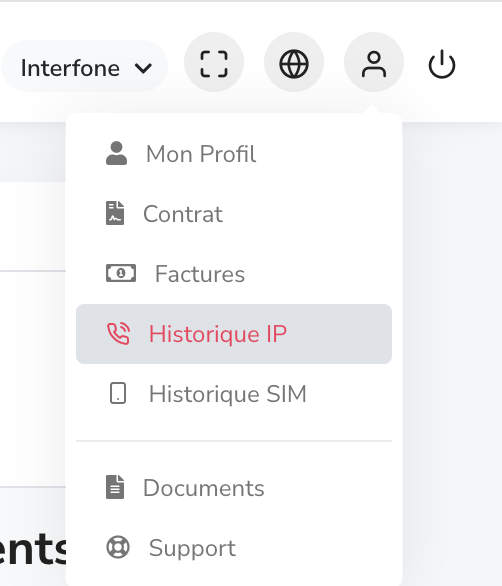502x586 pixels.
Task: Click the user account icon button
Action: click(374, 64)
